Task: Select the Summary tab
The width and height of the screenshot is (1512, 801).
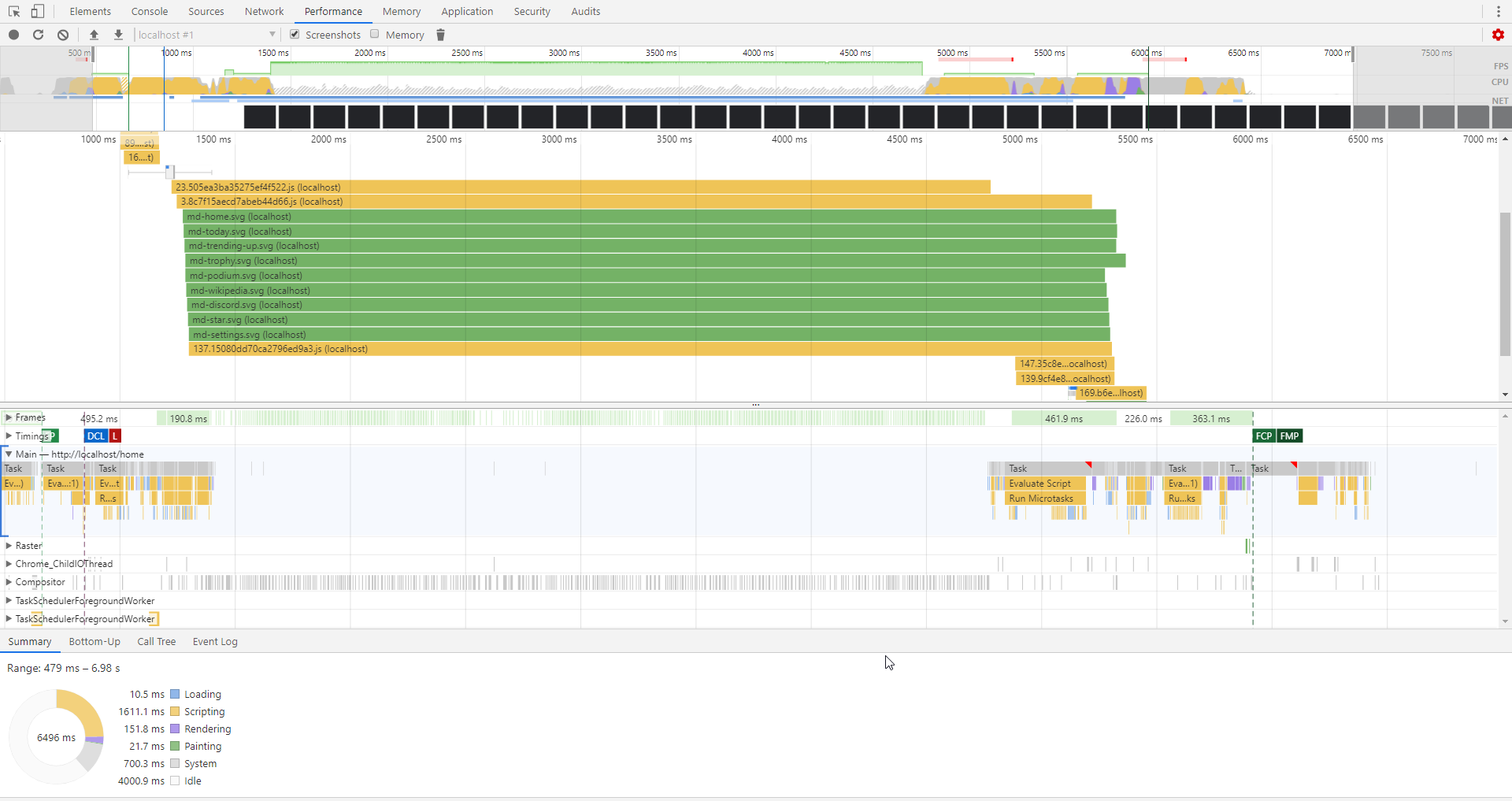Action: pyautogui.click(x=30, y=642)
